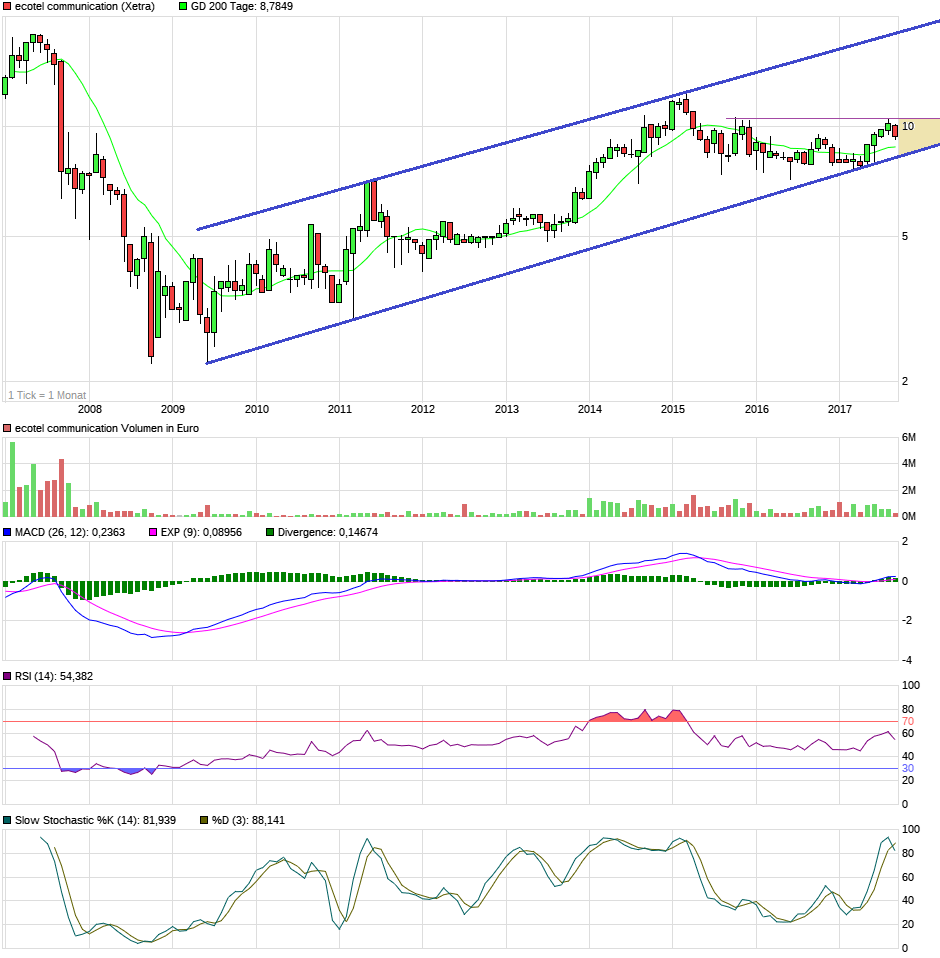Click the 2010 year label on time axis
Screen dimensions: 940x958
257,409
